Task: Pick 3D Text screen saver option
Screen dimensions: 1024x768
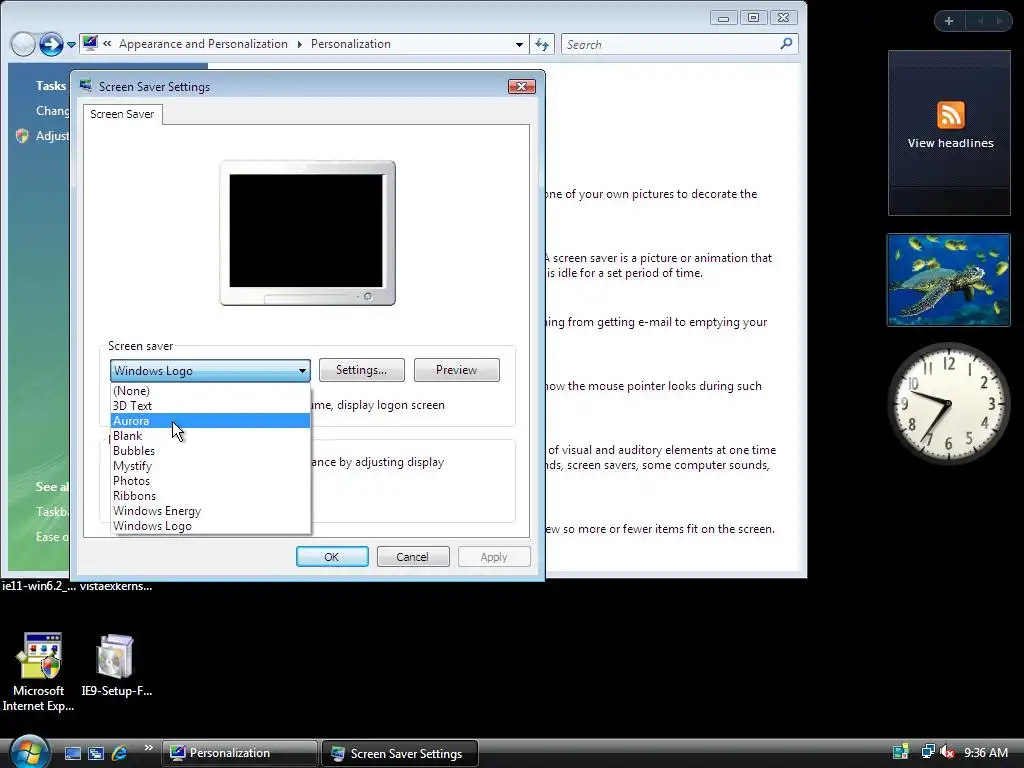Action: pos(210,406)
